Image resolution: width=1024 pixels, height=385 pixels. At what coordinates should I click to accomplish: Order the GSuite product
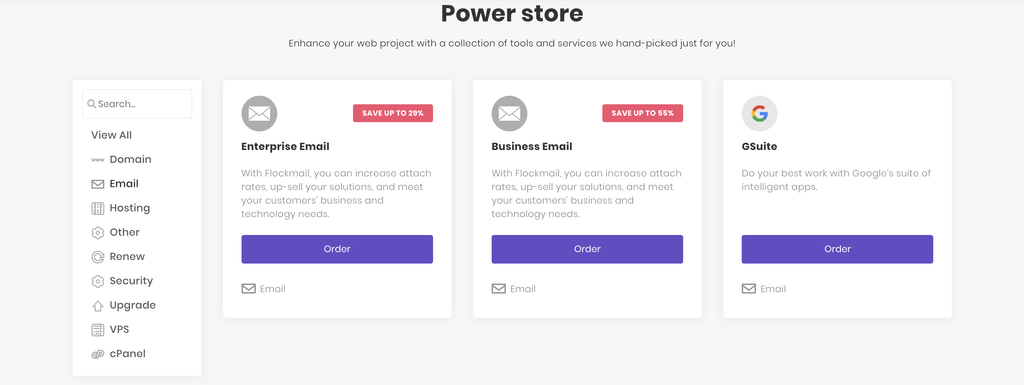[837, 249]
